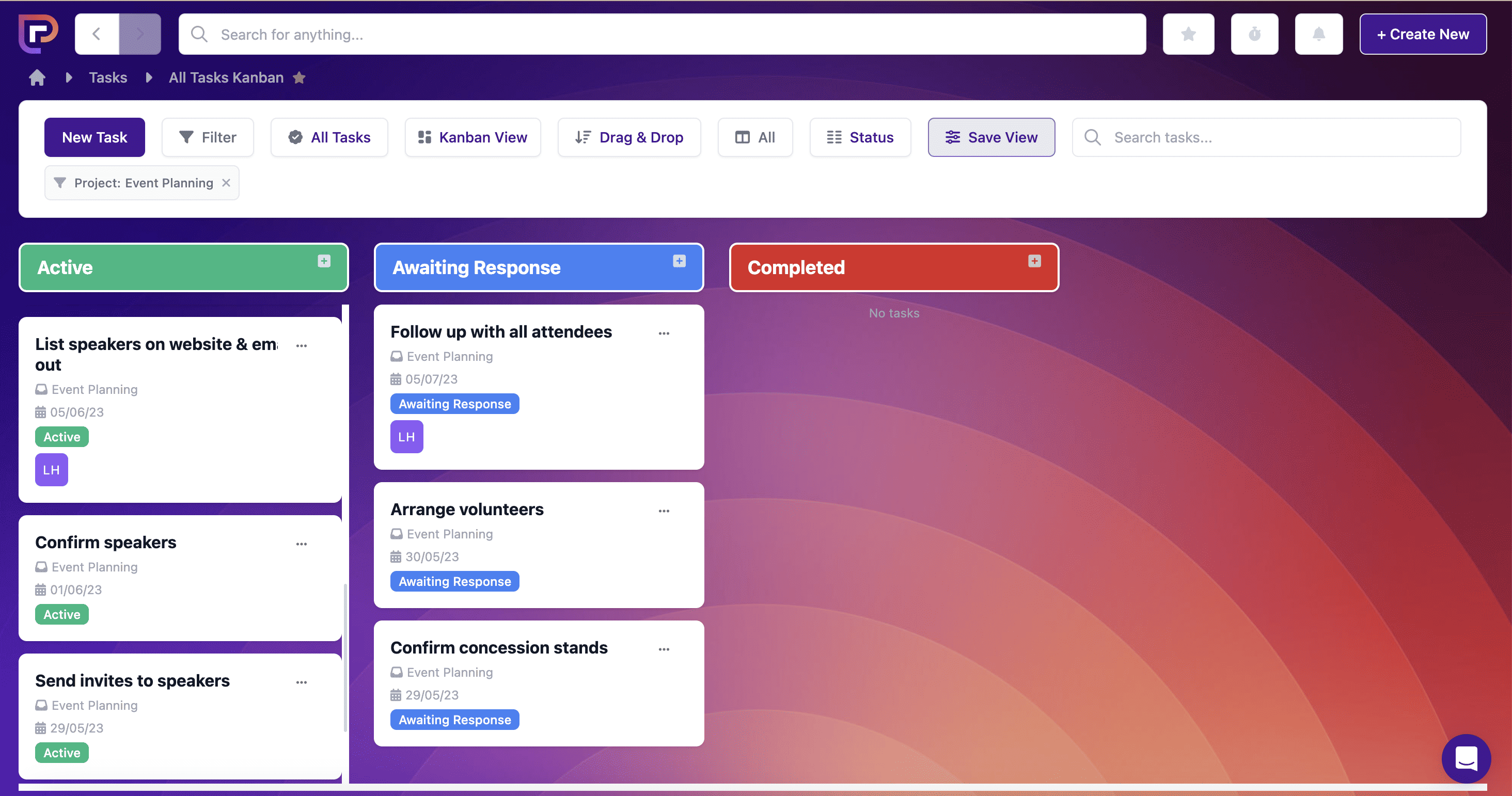Screen dimensions: 1512x796
Task: Open the favorites star in top bar
Action: 1188,34
